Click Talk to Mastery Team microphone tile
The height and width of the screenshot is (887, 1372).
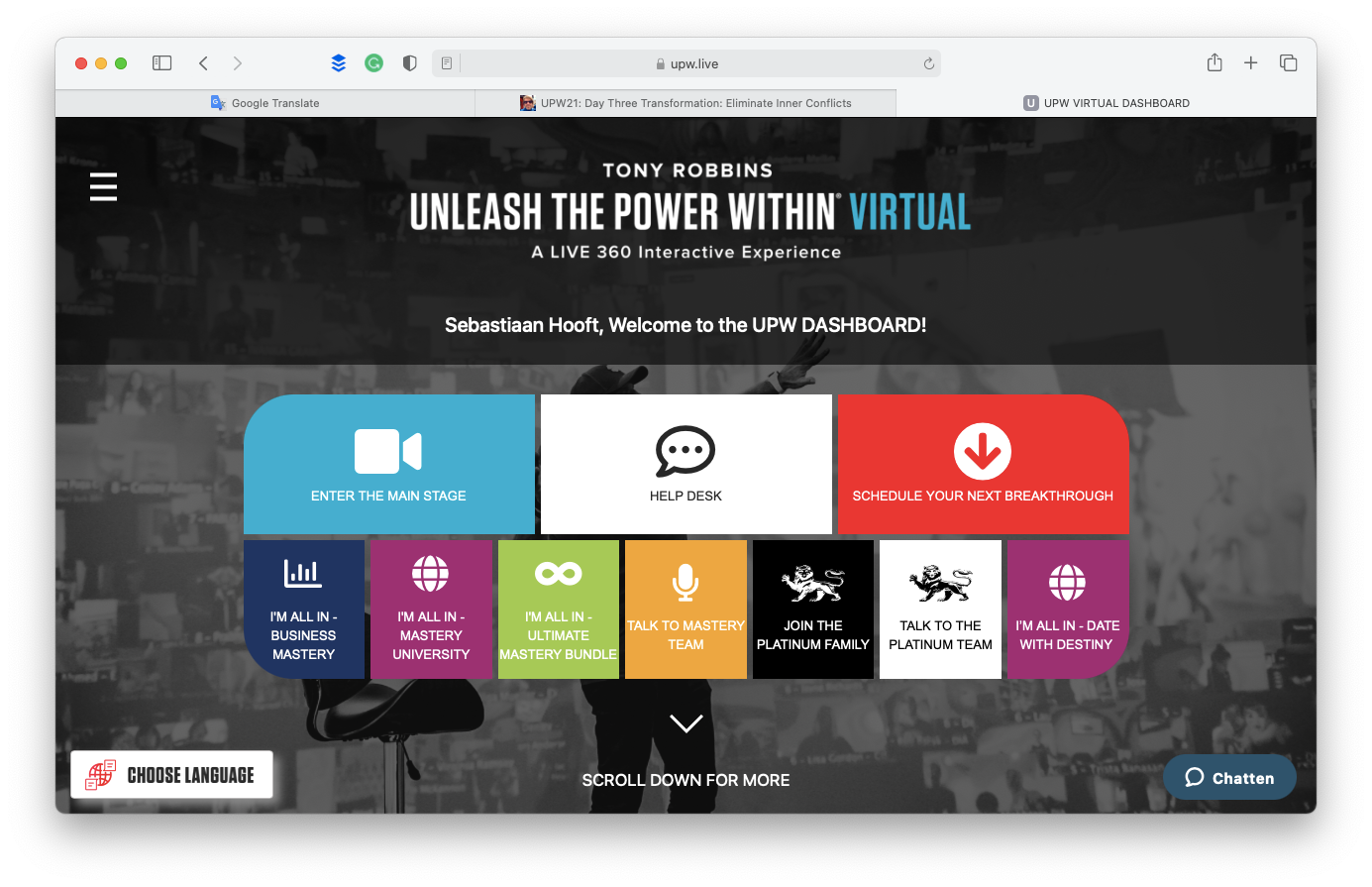coord(686,610)
